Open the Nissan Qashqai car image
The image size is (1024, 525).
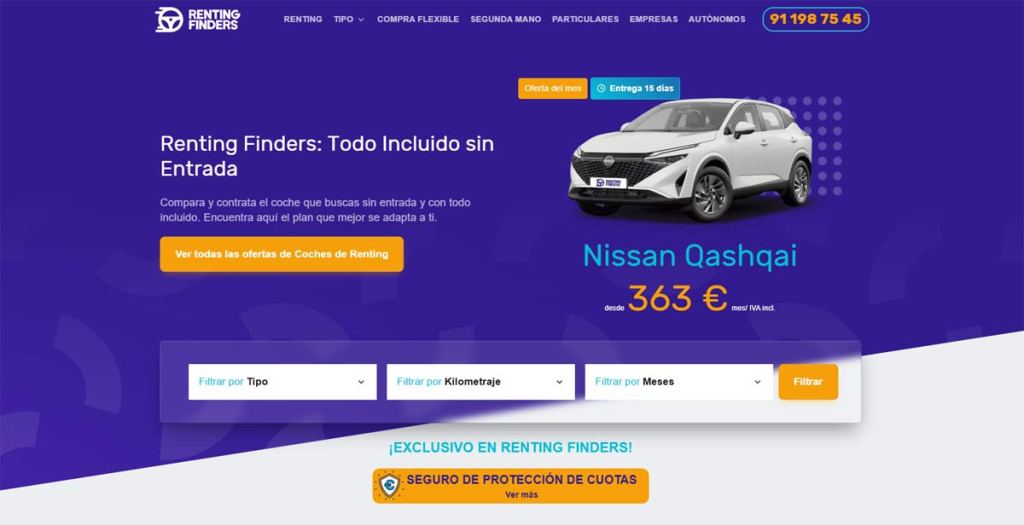tap(691, 159)
